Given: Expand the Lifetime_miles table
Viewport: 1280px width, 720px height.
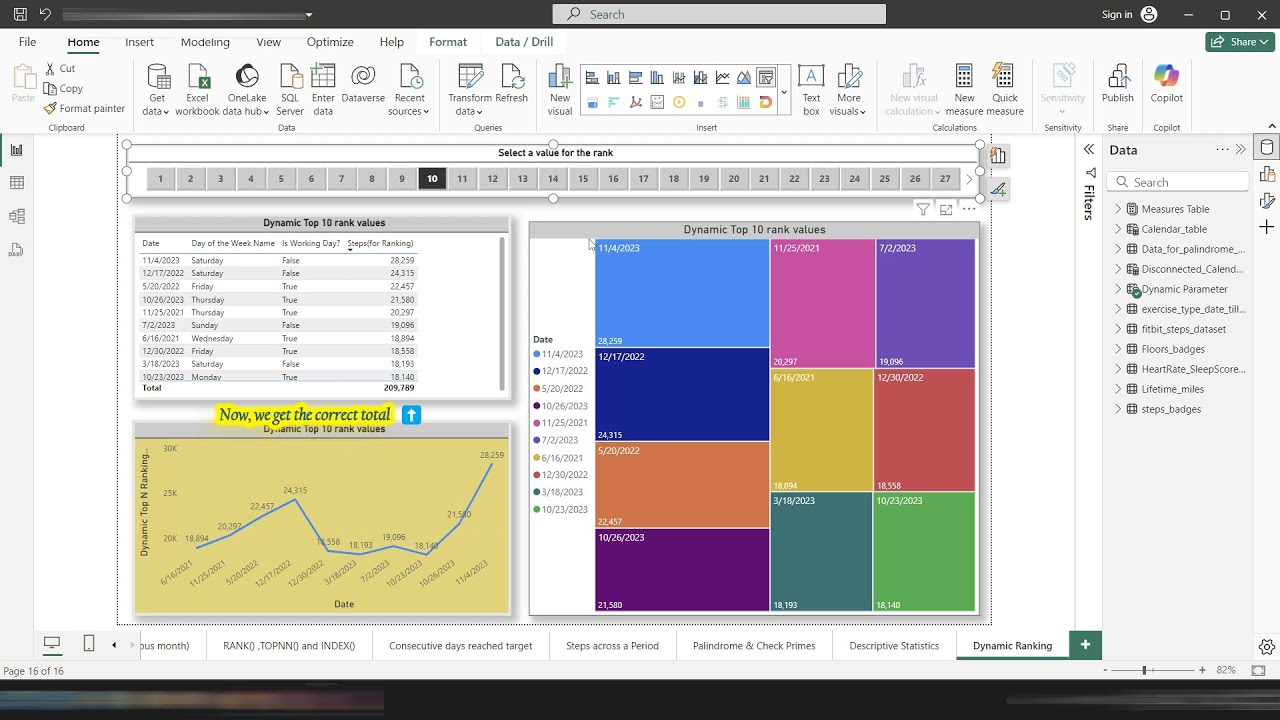Looking at the screenshot, I should 1118,389.
